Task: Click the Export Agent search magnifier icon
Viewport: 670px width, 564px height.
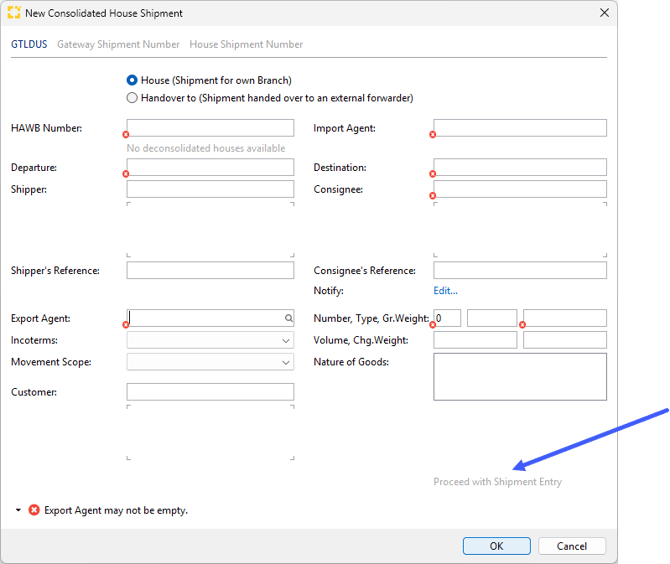Action: [289, 318]
